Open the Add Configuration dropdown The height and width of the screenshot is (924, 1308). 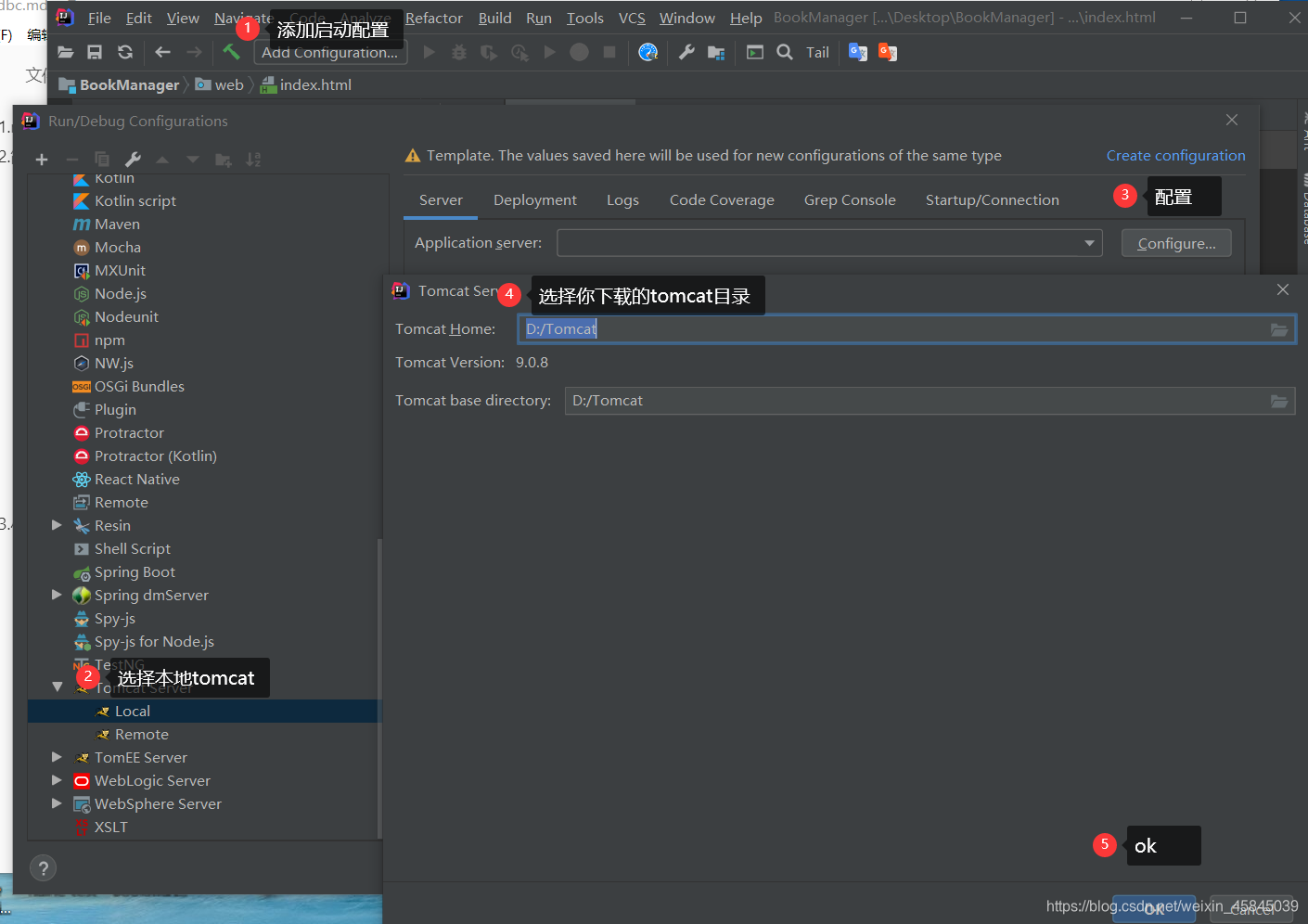[330, 53]
